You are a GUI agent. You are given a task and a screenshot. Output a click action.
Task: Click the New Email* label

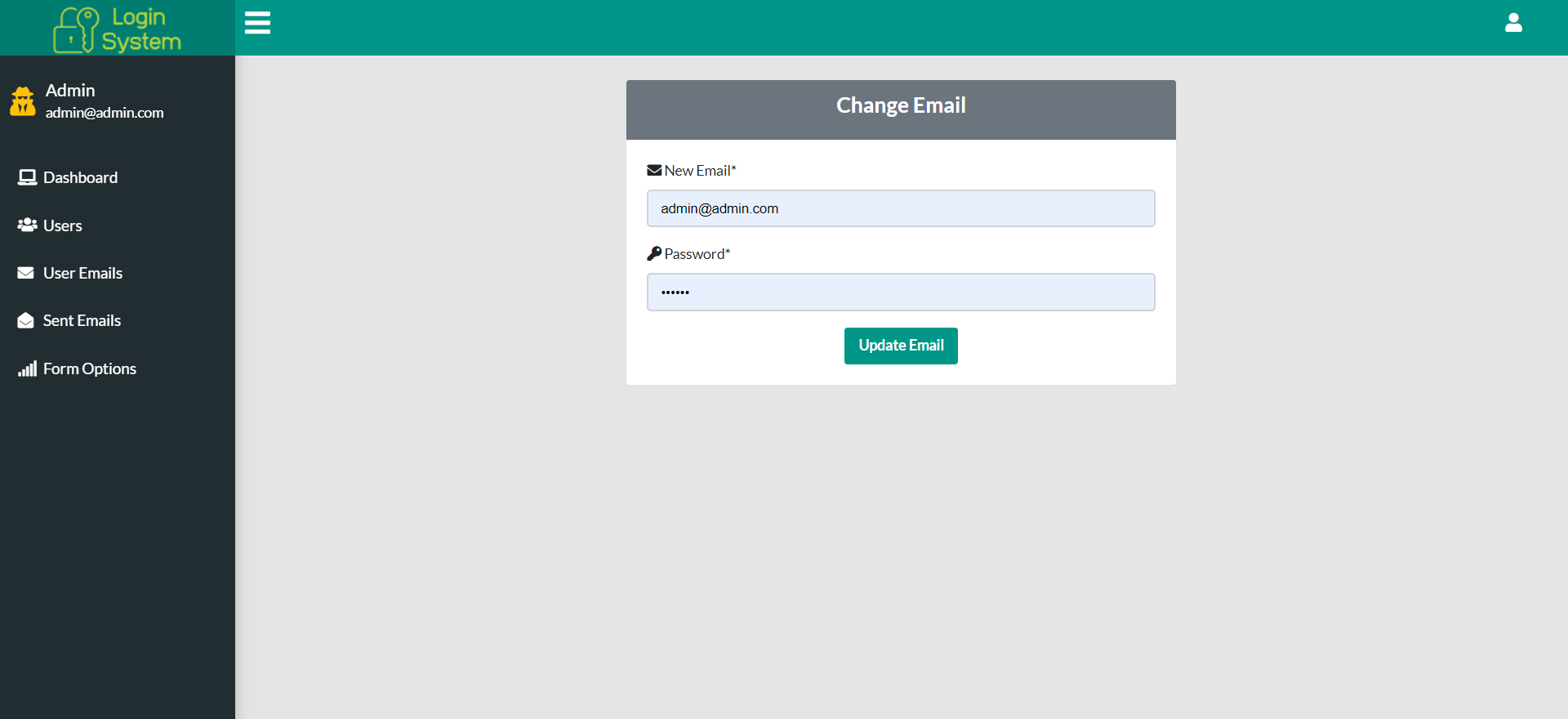(x=700, y=170)
